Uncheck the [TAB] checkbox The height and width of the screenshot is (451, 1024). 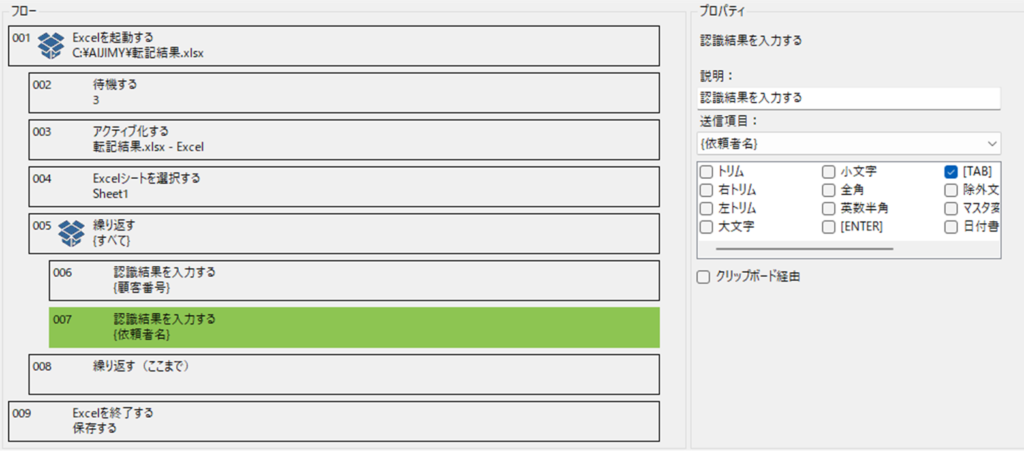(x=951, y=171)
